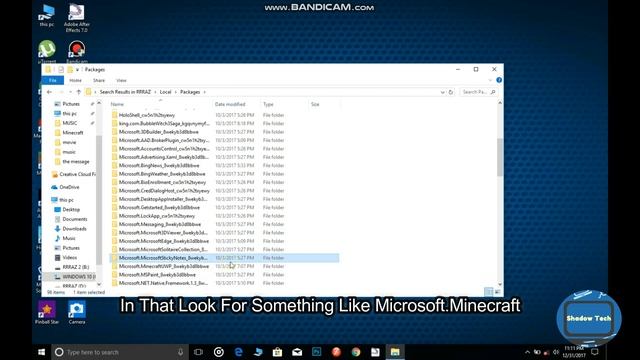This screenshot has height=360, width=640.
Task: Select Microsoft.MicrosoftEdge folder
Action: click(164, 241)
